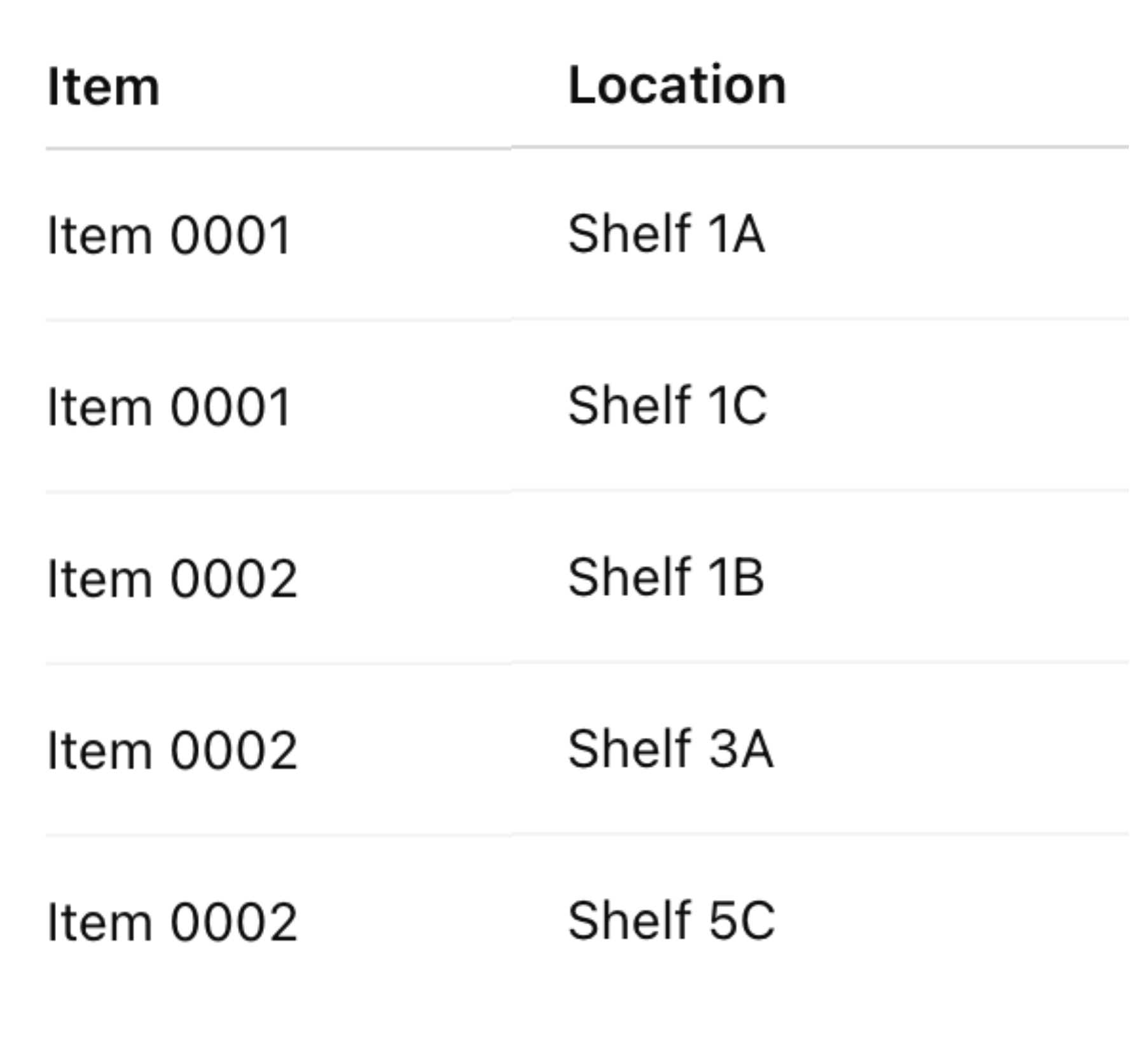Click the Shelf 1A location cell

(x=666, y=234)
